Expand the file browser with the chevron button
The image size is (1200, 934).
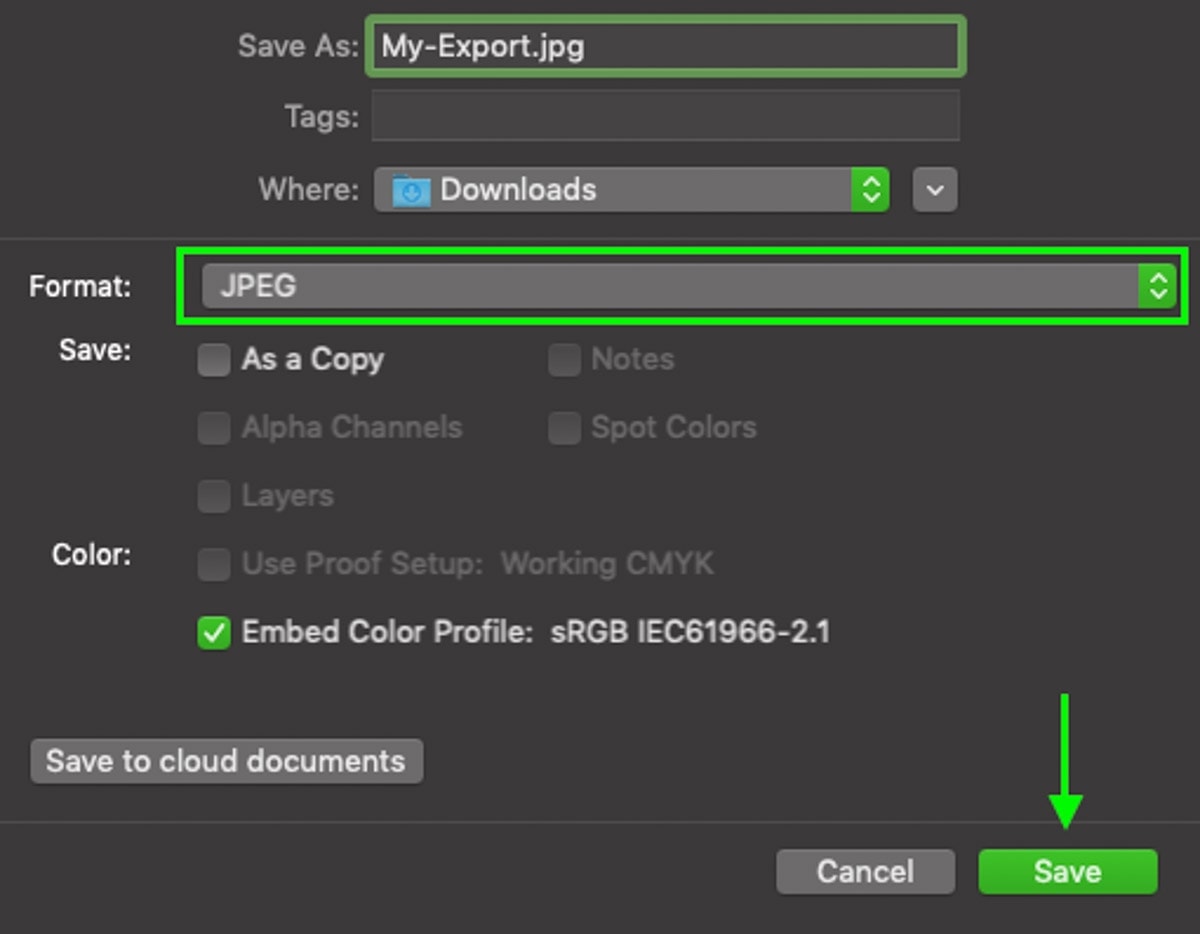click(x=935, y=189)
